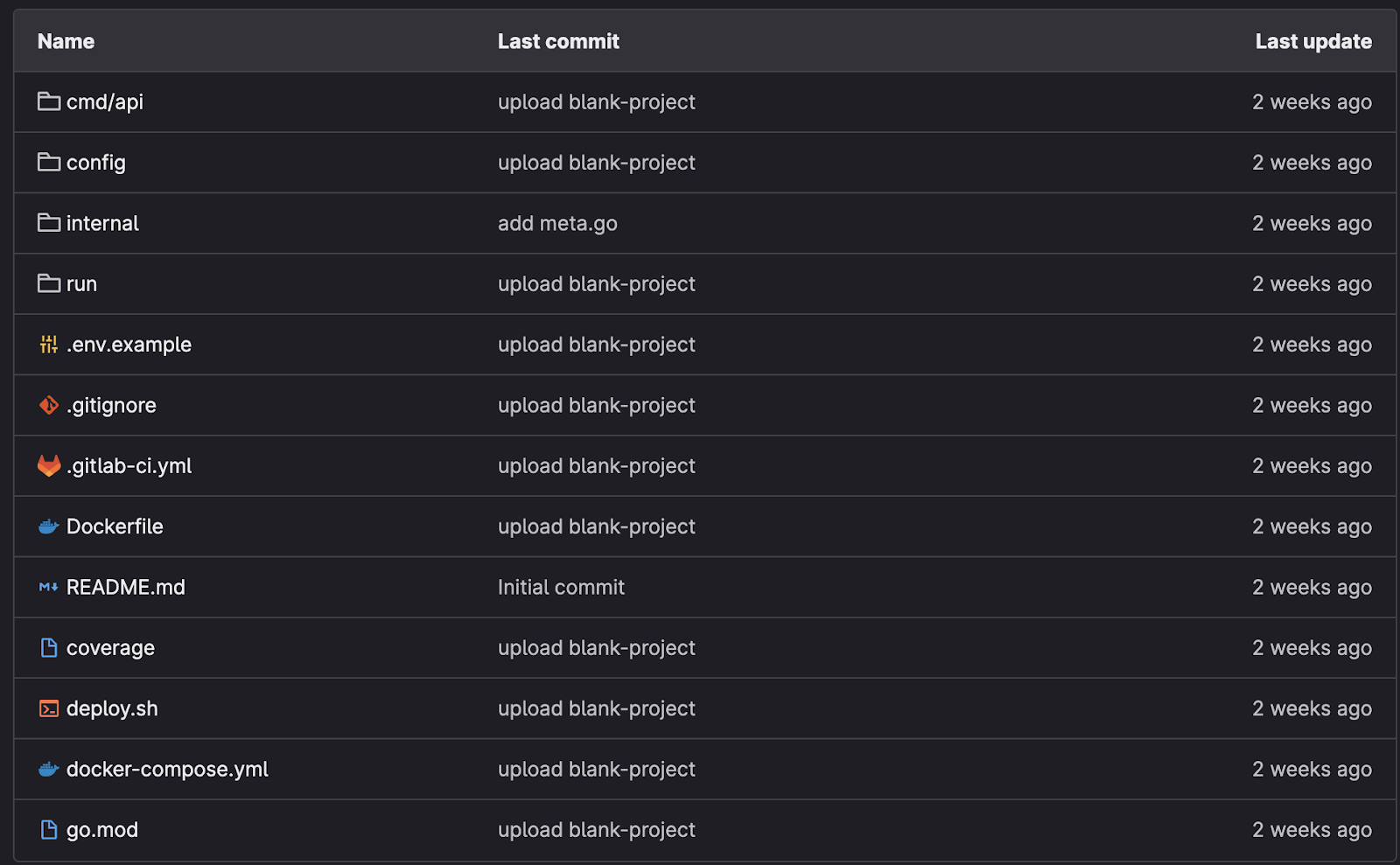
Task: Open upload blank-project commit for Dockerfile
Action: click(596, 527)
